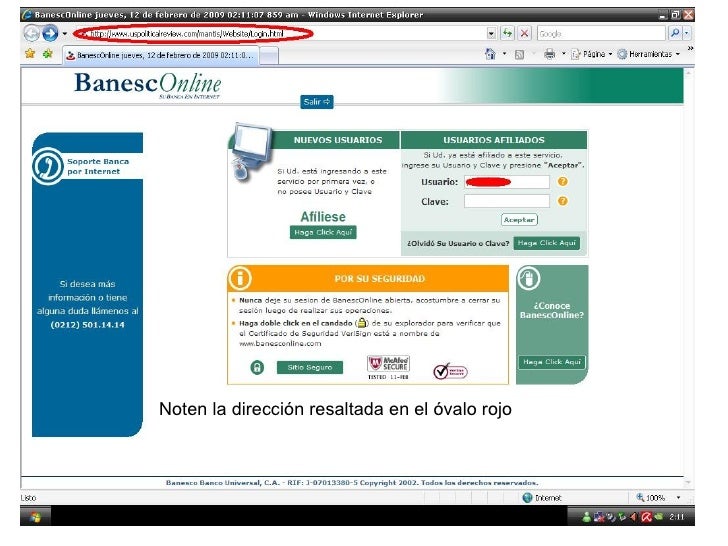Click the (0212) 501.14.14 phone number

pos(87,325)
